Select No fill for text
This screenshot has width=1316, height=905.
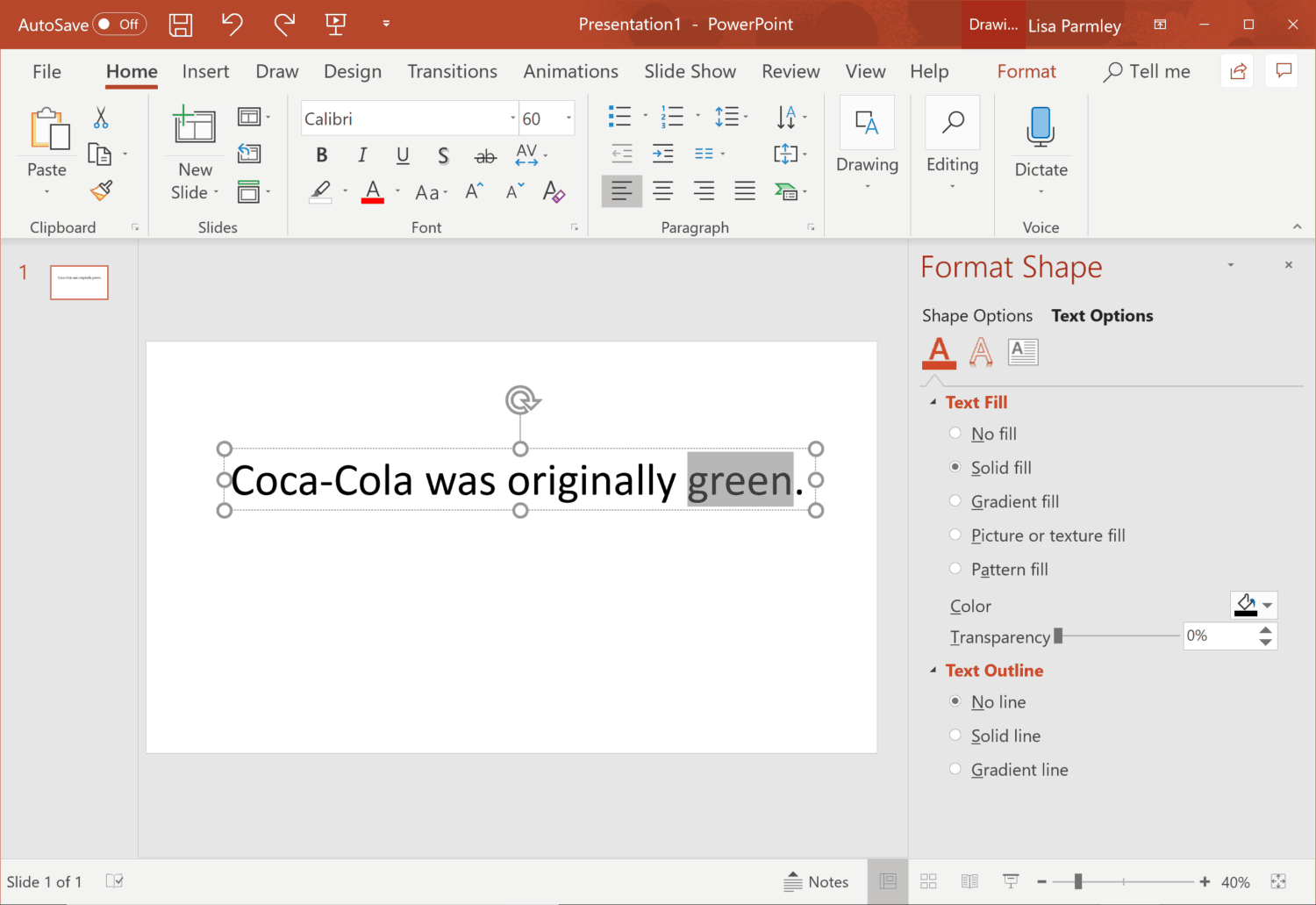point(955,434)
